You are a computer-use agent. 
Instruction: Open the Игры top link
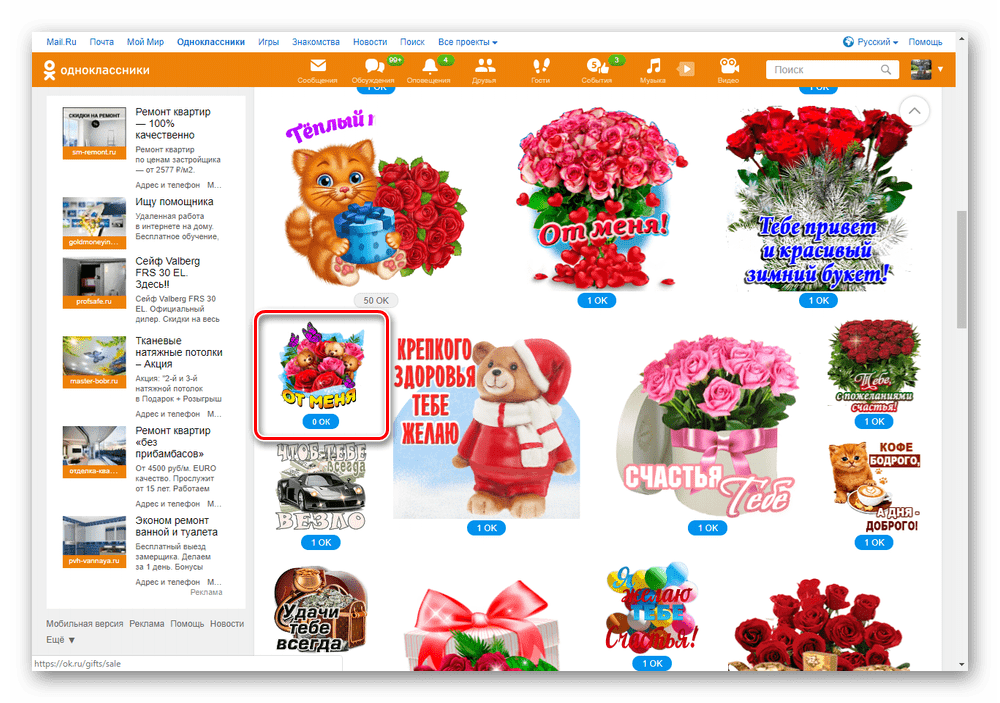pos(268,41)
